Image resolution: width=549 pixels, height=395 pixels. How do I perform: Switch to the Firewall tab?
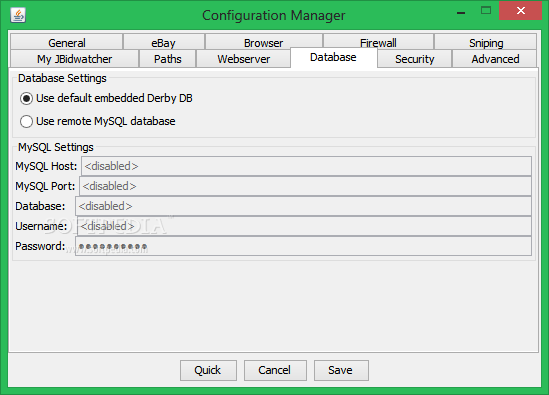(x=378, y=41)
